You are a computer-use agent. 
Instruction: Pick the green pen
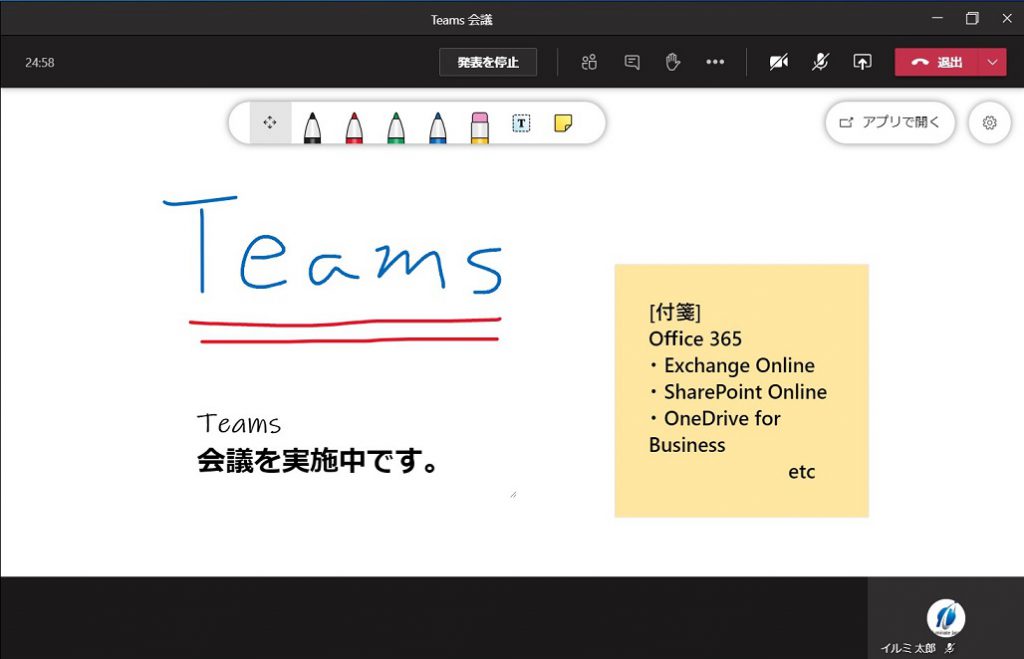click(x=396, y=127)
